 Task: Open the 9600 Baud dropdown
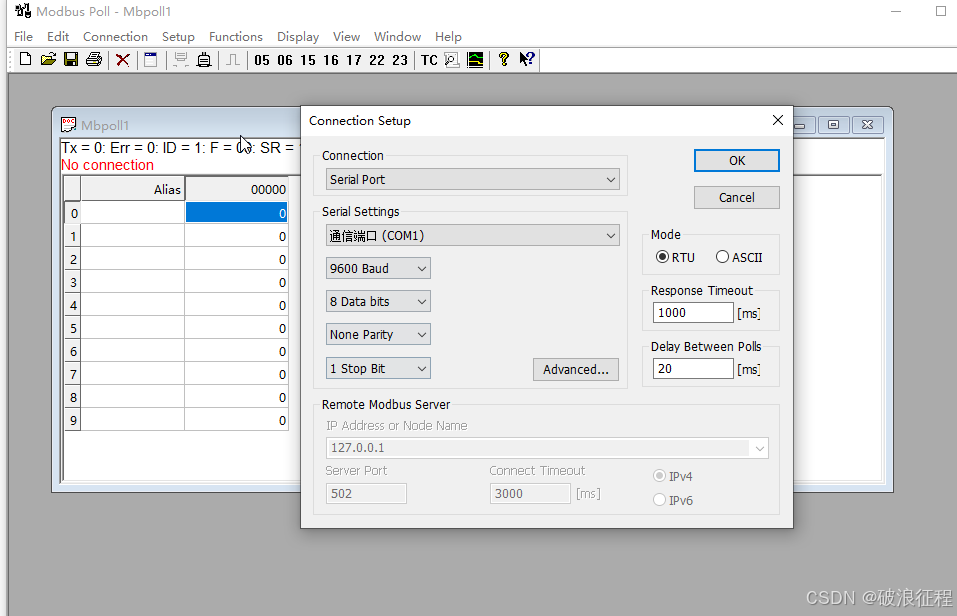pos(378,269)
